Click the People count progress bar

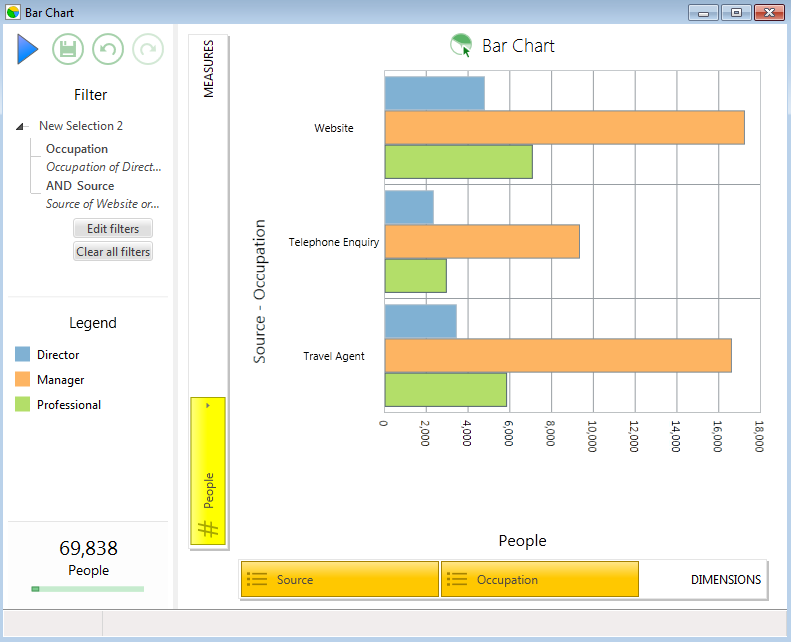[88, 589]
